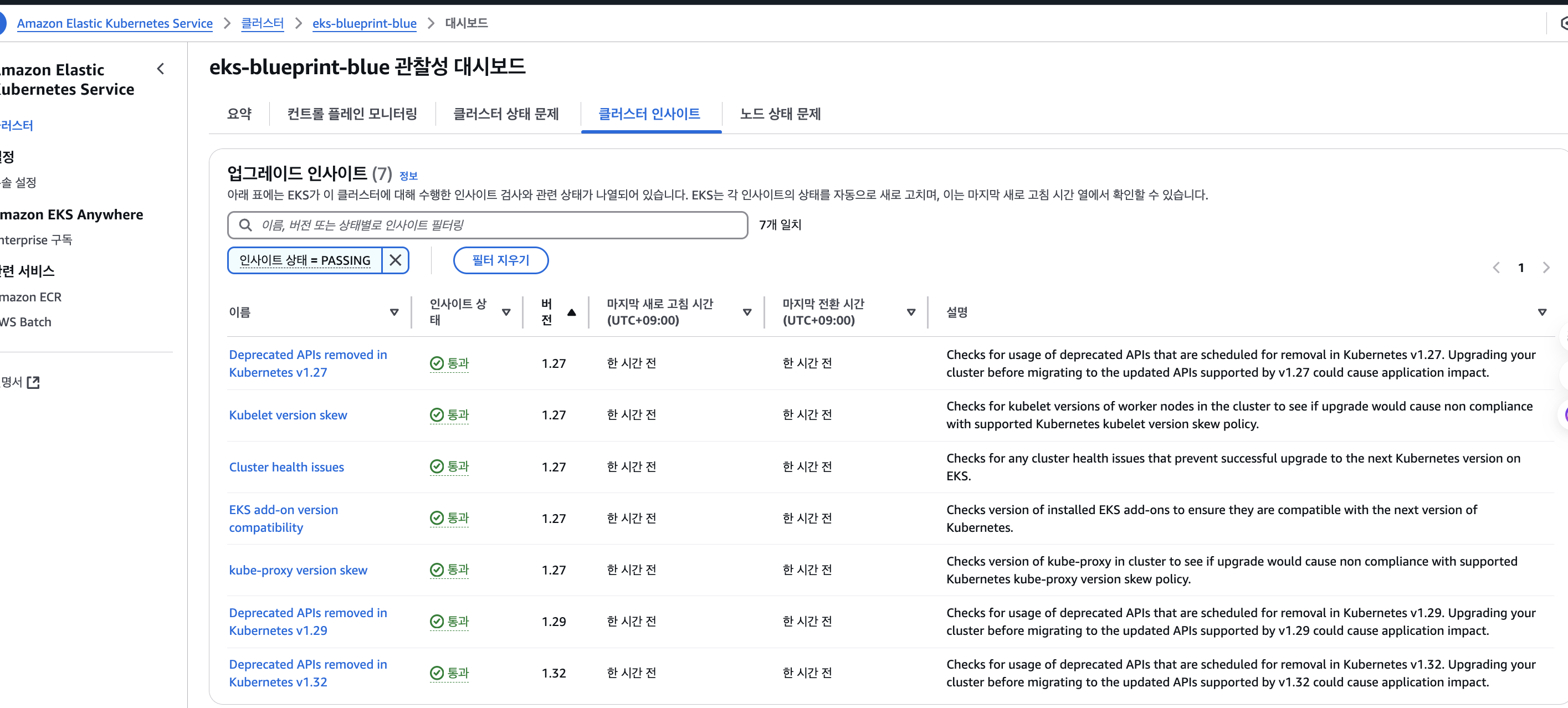Click the 필터 지우기 button
Screen dimensions: 1568x708
coord(500,260)
